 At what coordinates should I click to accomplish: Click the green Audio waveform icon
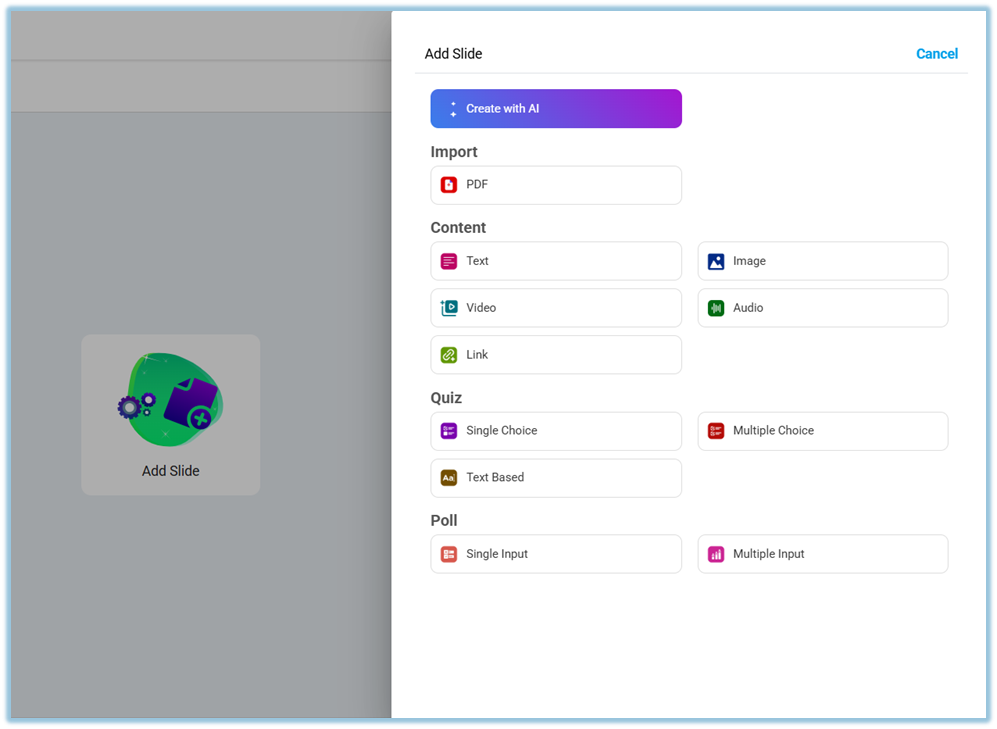coord(716,308)
